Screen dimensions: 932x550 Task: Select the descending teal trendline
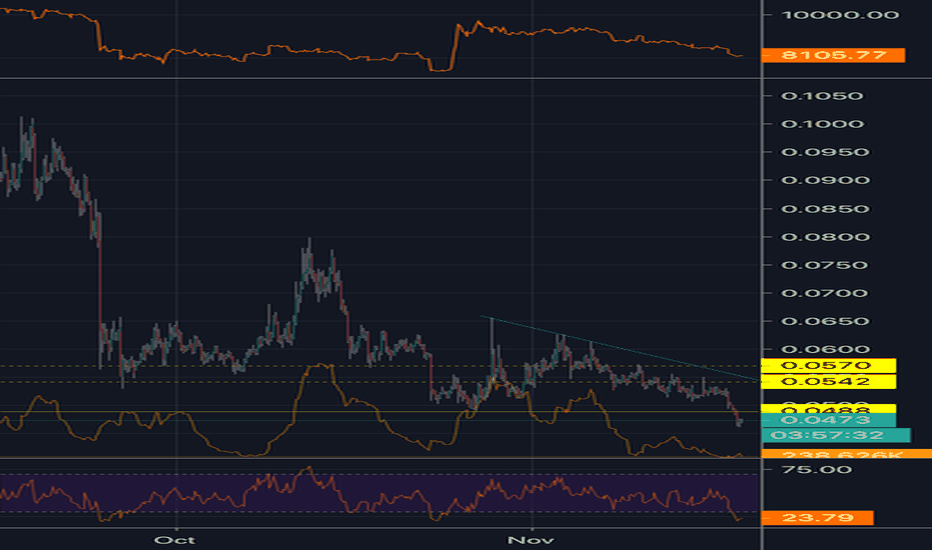(x=619, y=348)
